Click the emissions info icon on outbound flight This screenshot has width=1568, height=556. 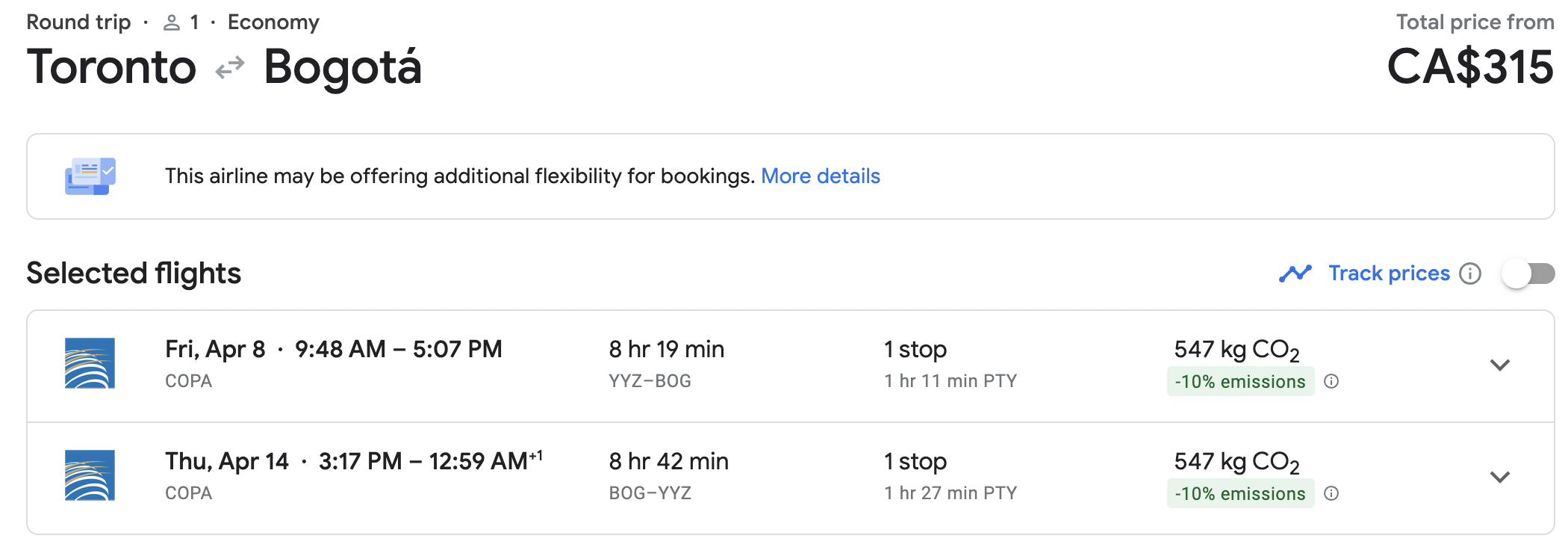(1331, 381)
